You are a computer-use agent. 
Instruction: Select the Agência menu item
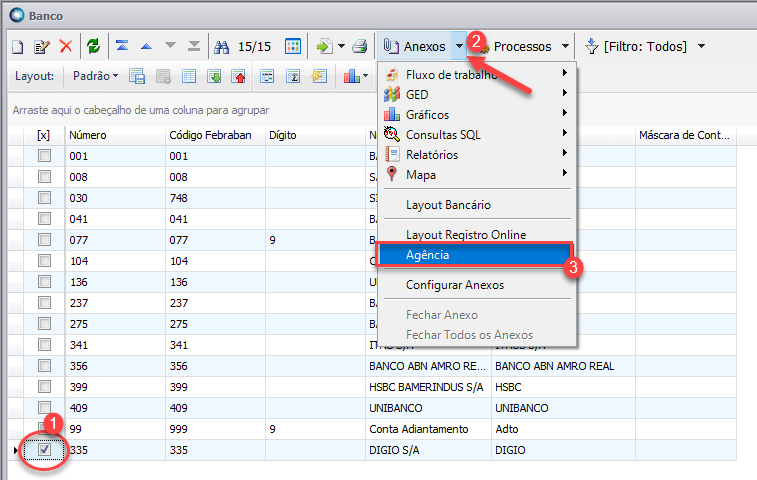475,255
